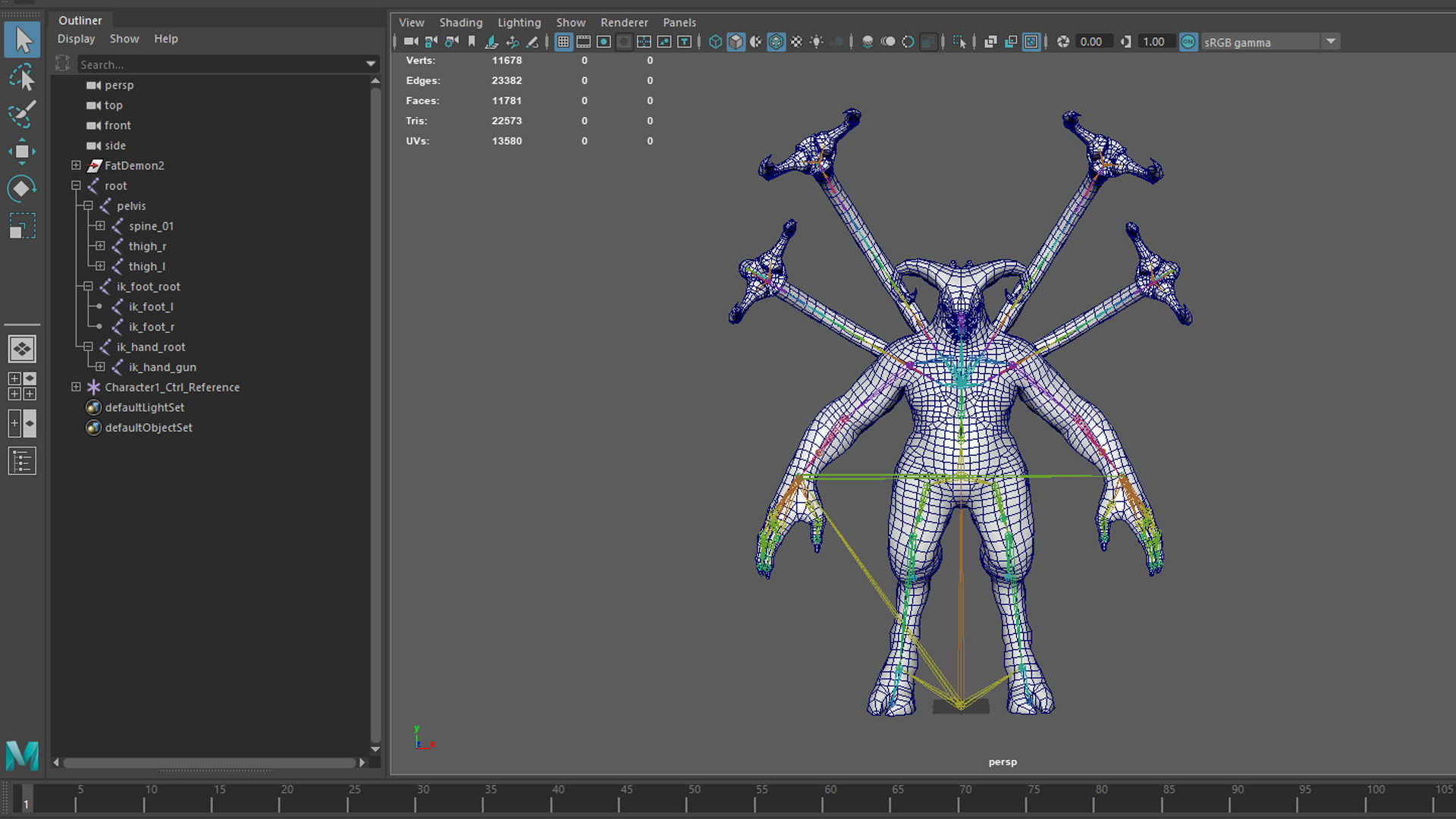Select the ik_foot_l joint

pos(151,306)
